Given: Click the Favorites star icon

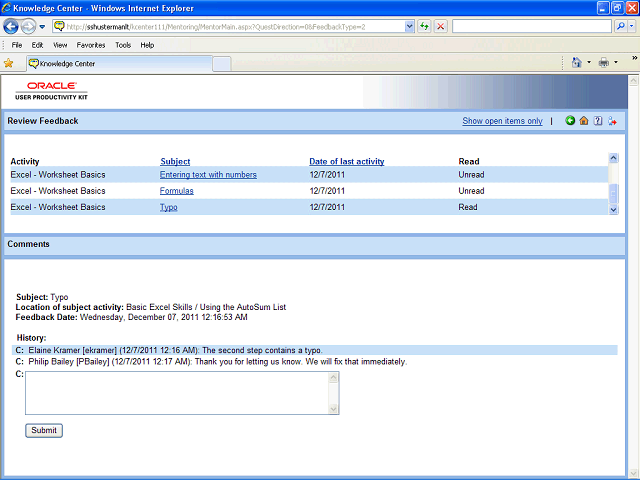Looking at the screenshot, I should click(9, 63).
